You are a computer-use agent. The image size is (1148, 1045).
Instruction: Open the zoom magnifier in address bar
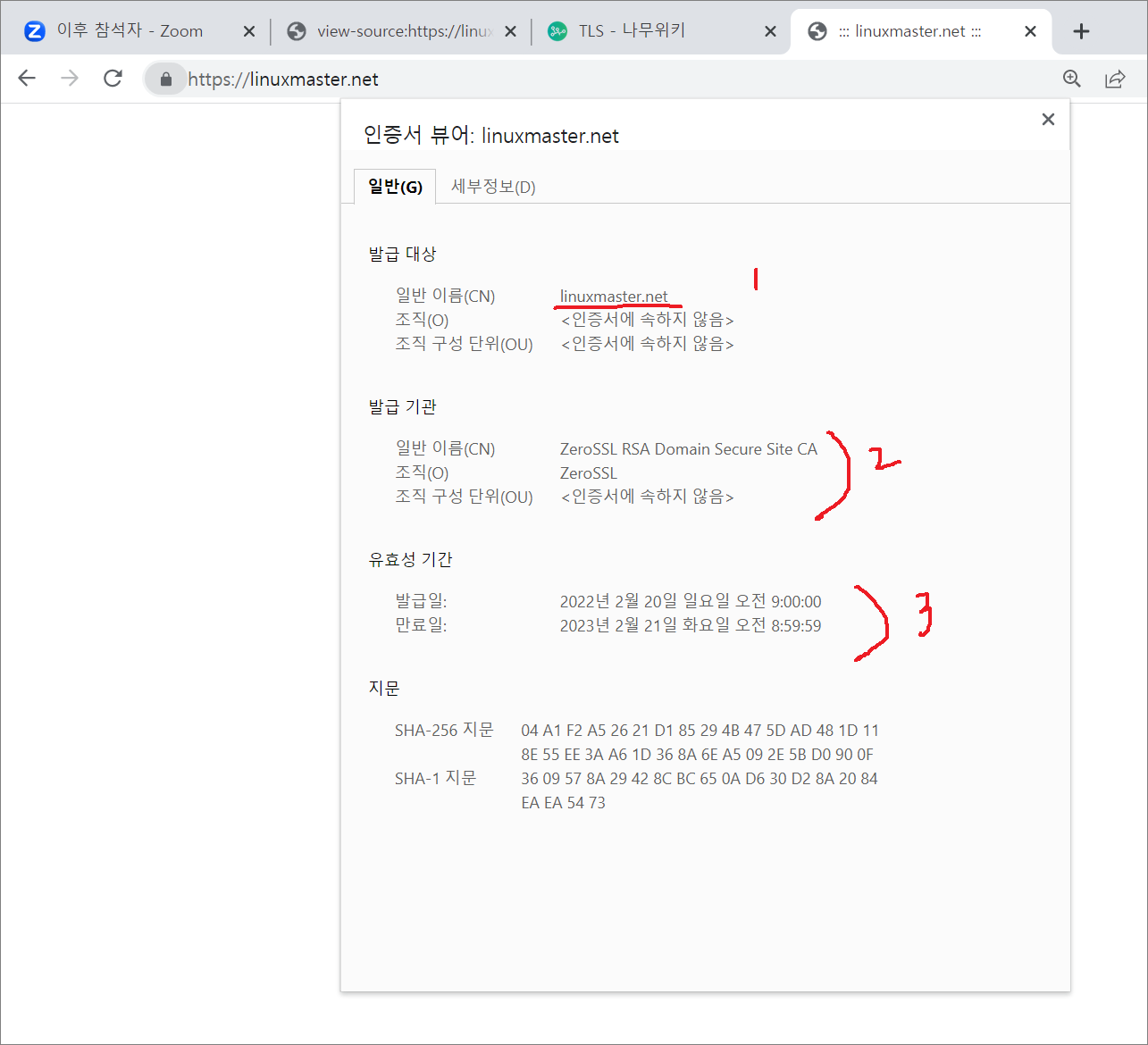(1072, 79)
